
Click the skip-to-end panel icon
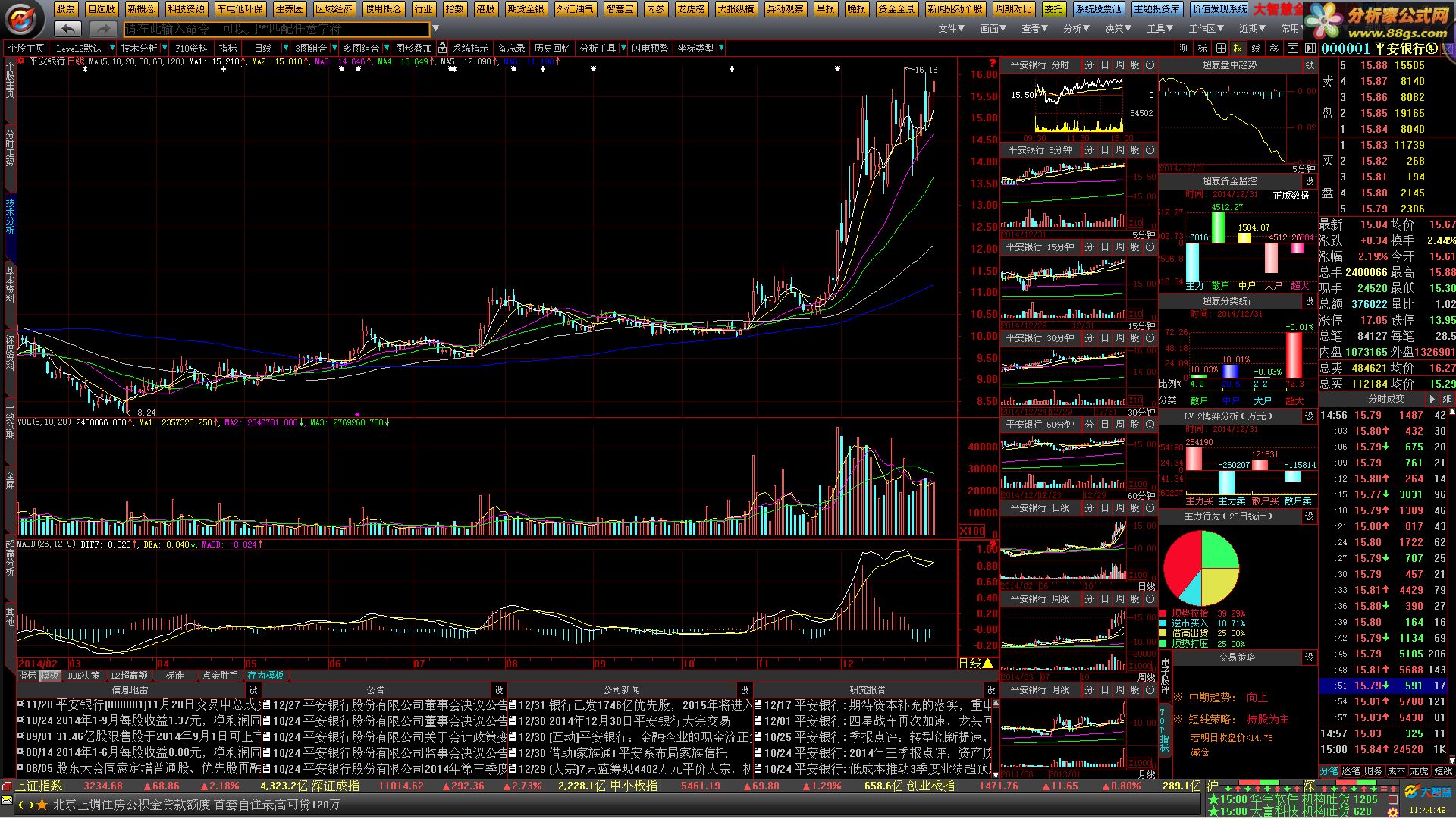(1309, 49)
